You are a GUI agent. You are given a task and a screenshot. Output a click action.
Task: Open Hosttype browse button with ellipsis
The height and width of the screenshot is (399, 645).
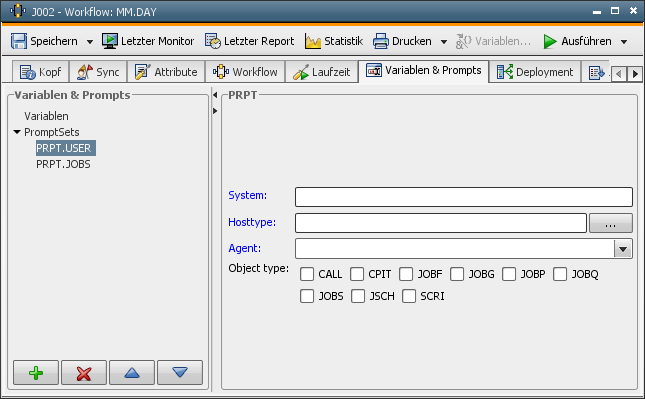[611, 223]
